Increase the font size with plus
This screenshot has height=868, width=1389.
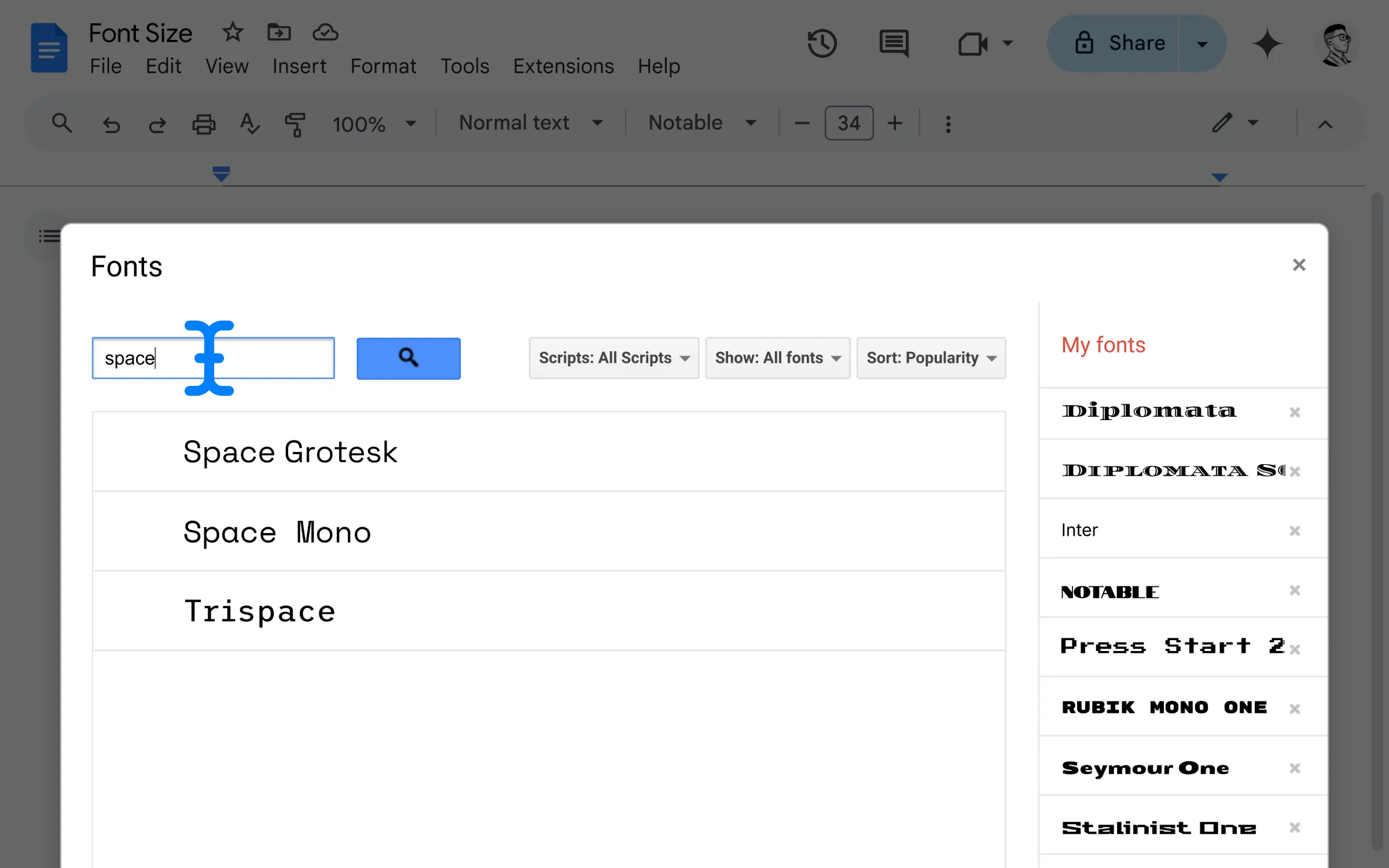point(895,123)
